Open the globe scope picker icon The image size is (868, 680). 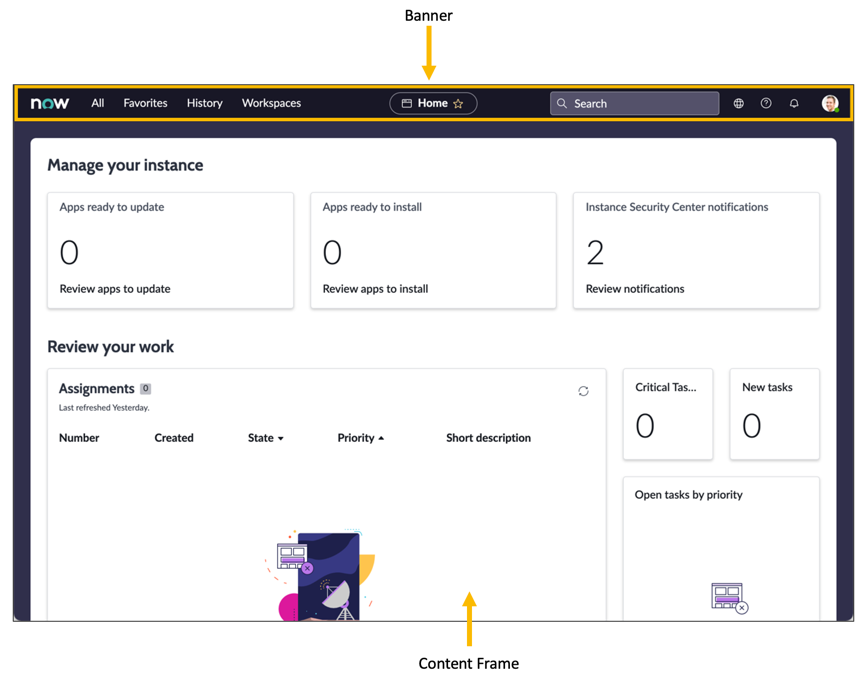coord(738,103)
